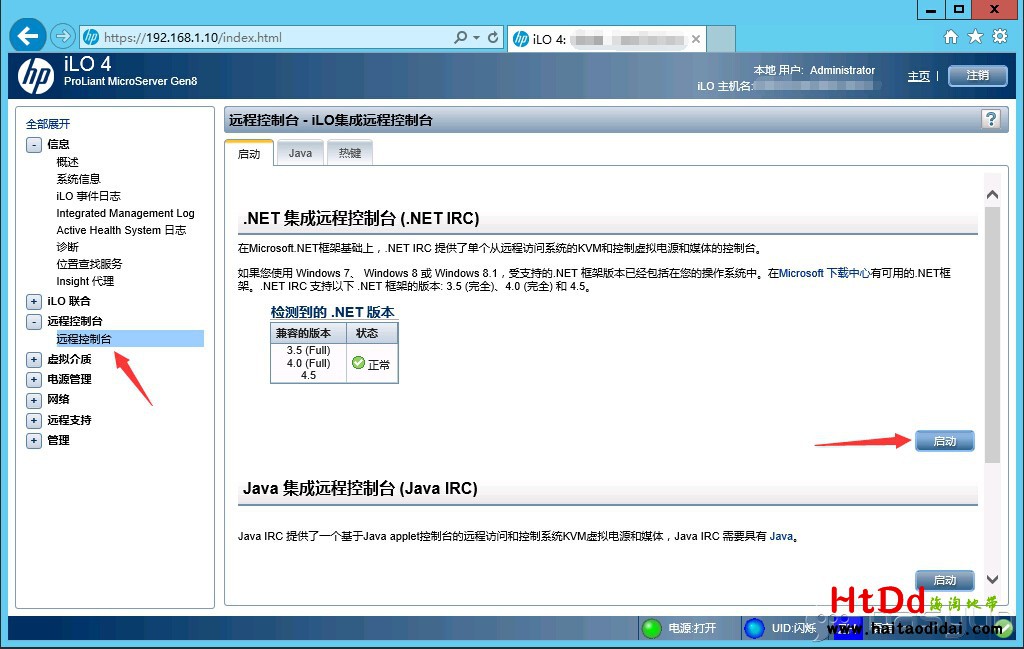Viewport: 1024px width, 649px height.
Task: Click the search magnifier in address bar
Action: tap(460, 37)
